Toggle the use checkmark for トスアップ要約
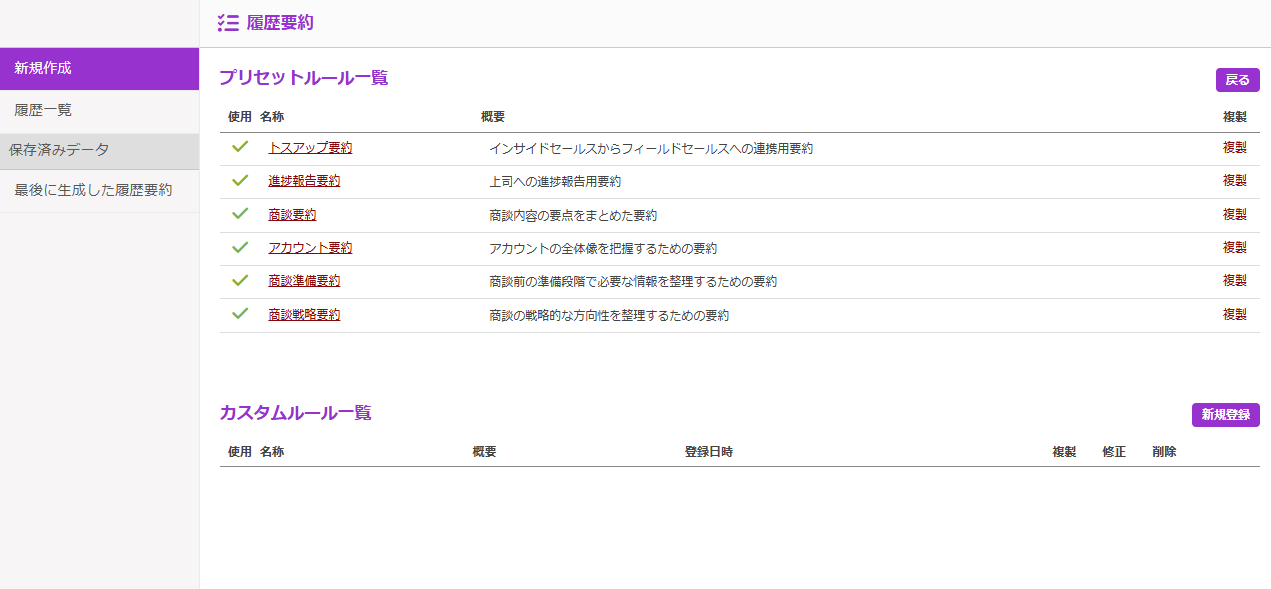Image resolution: width=1271 pixels, height=589 pixels. click(x=240, y=147)
